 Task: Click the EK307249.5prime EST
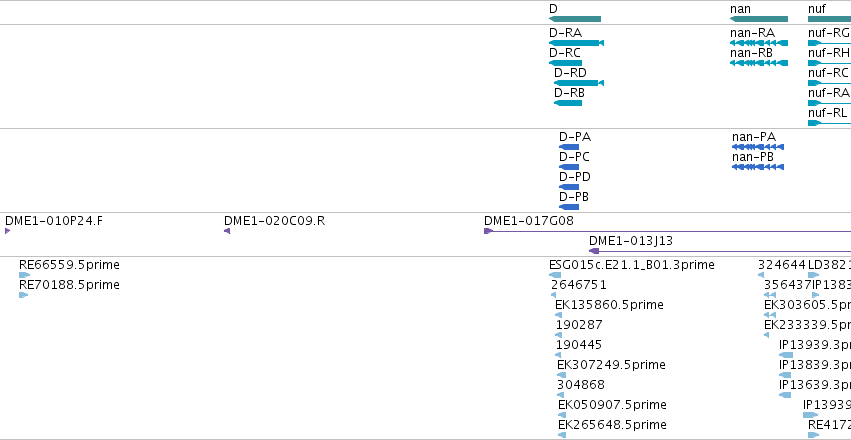click(562, 375)
